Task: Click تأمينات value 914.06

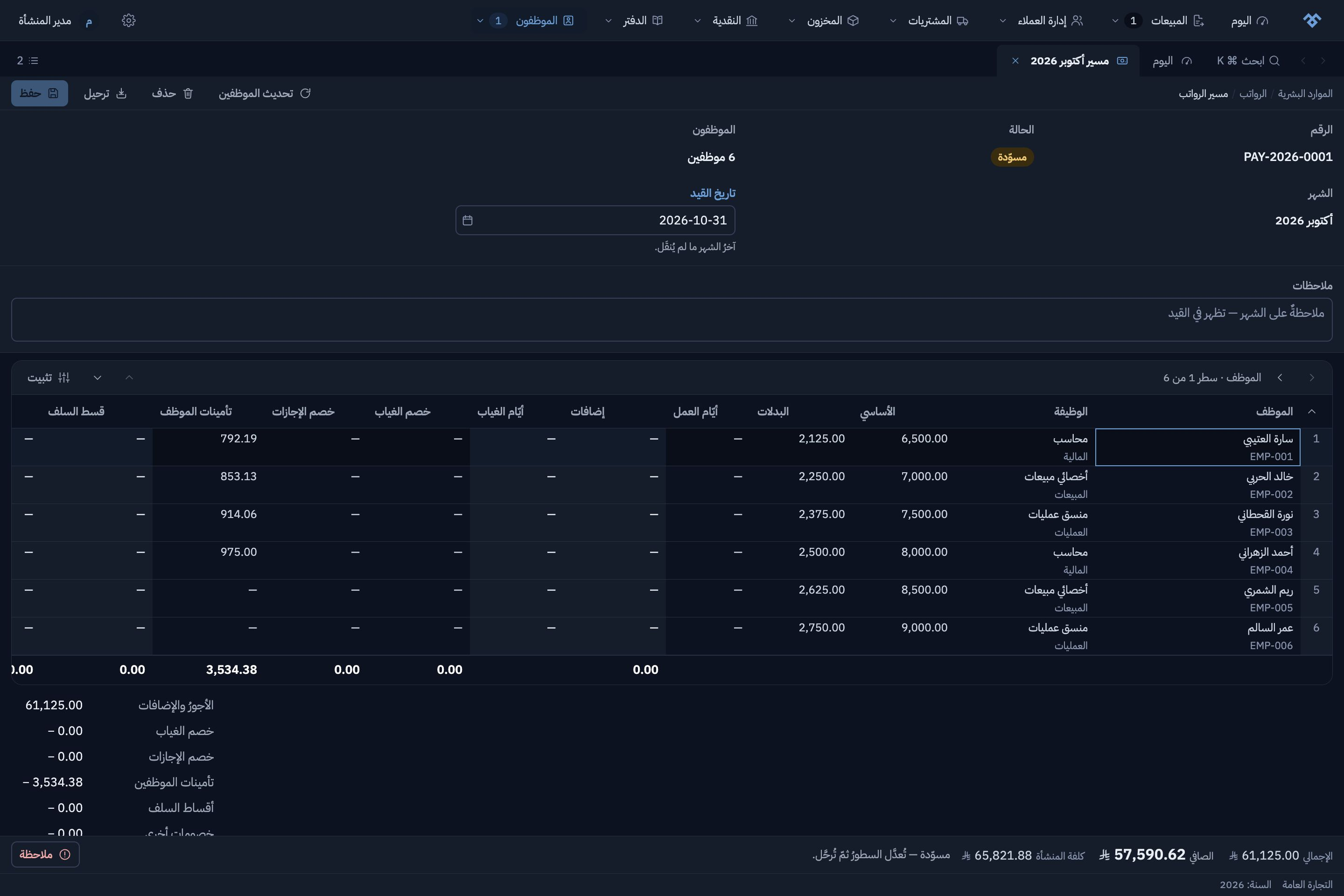Action: click(238, 514)
